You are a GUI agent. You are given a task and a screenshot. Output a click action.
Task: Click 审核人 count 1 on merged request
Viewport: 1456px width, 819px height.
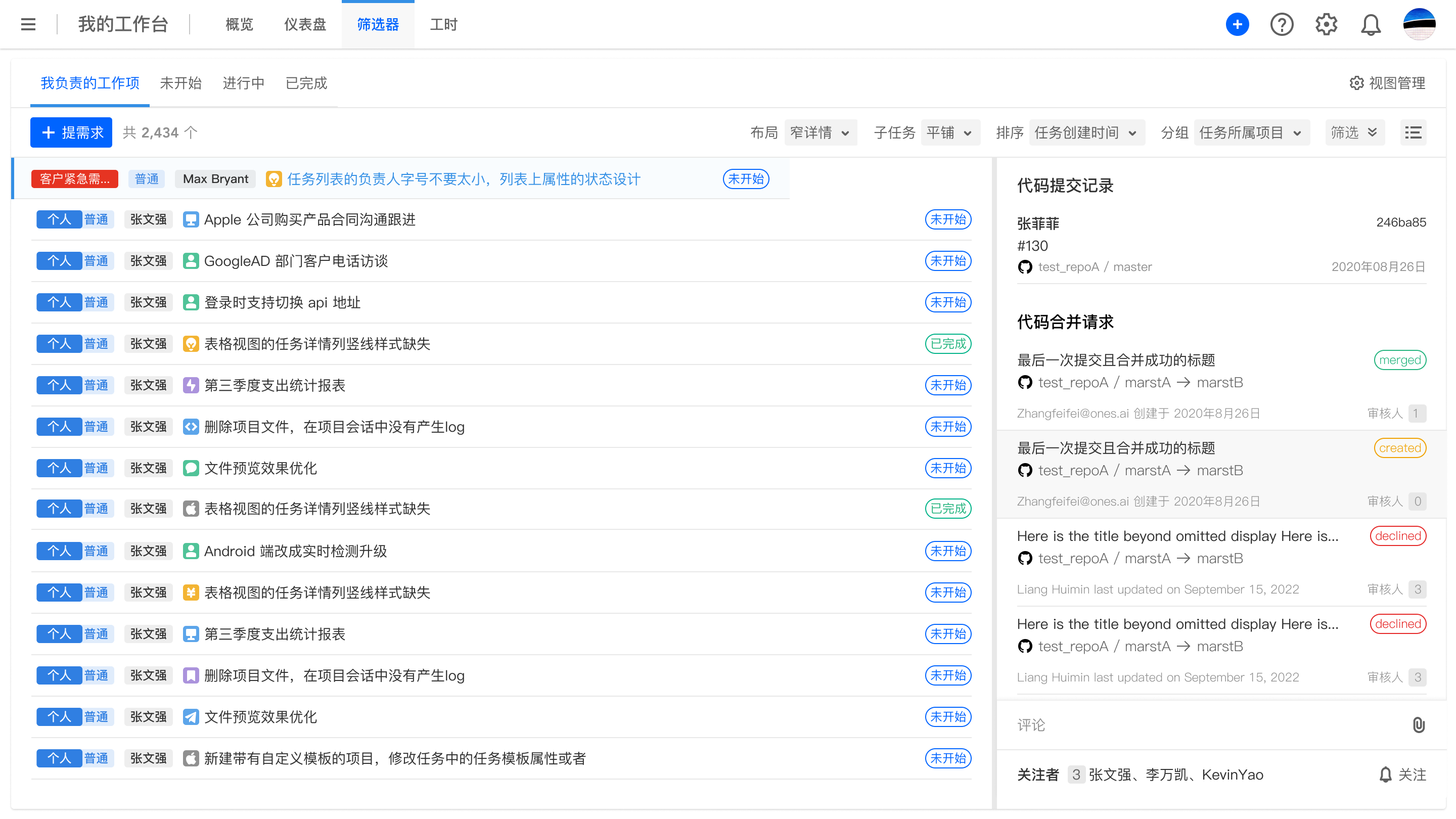(x=1417, y=413)
